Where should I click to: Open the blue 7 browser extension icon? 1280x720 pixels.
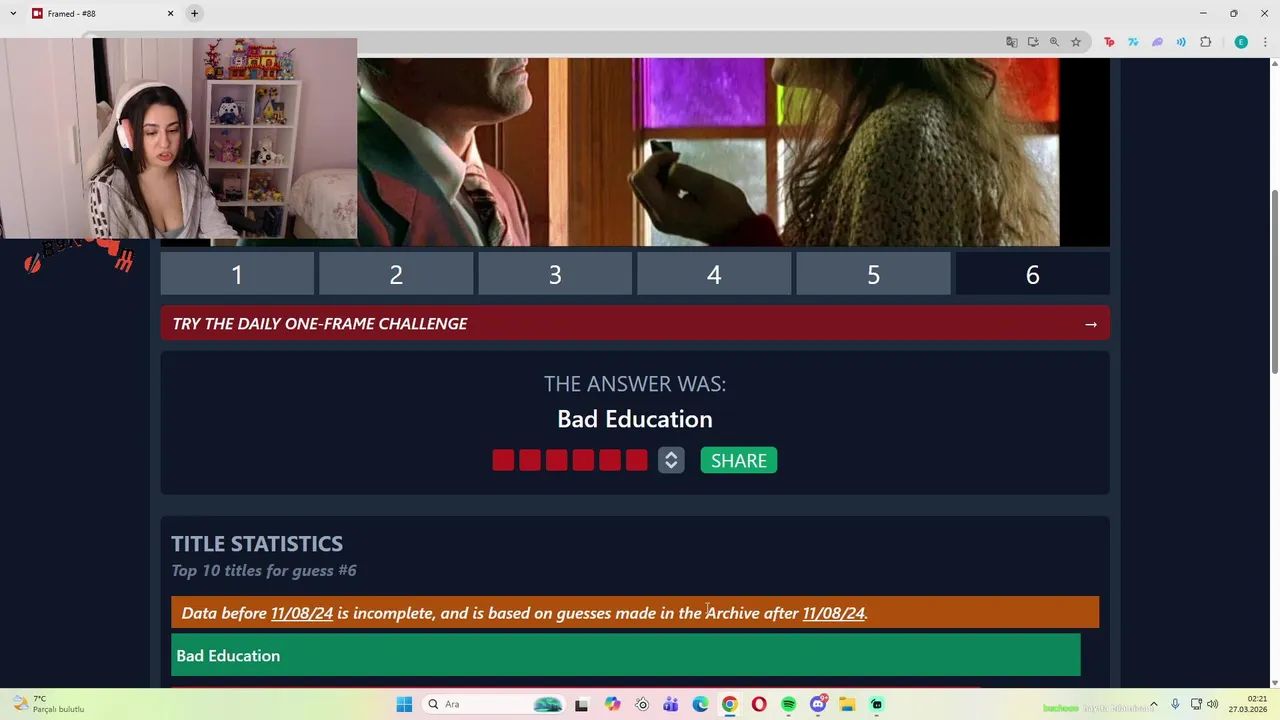pyautogui.click(x=1133, y=42)
